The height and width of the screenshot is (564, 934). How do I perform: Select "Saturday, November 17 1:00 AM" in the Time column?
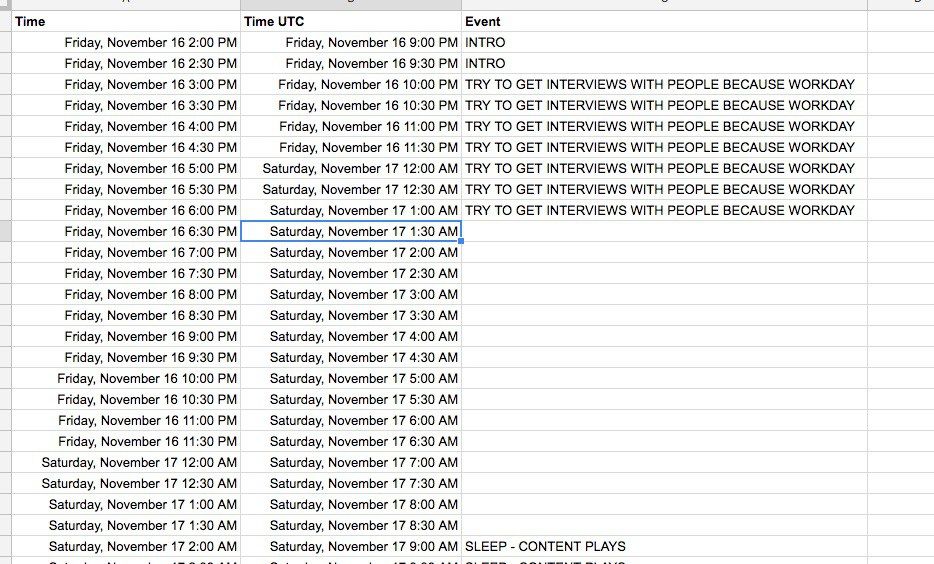coord(143,504)
